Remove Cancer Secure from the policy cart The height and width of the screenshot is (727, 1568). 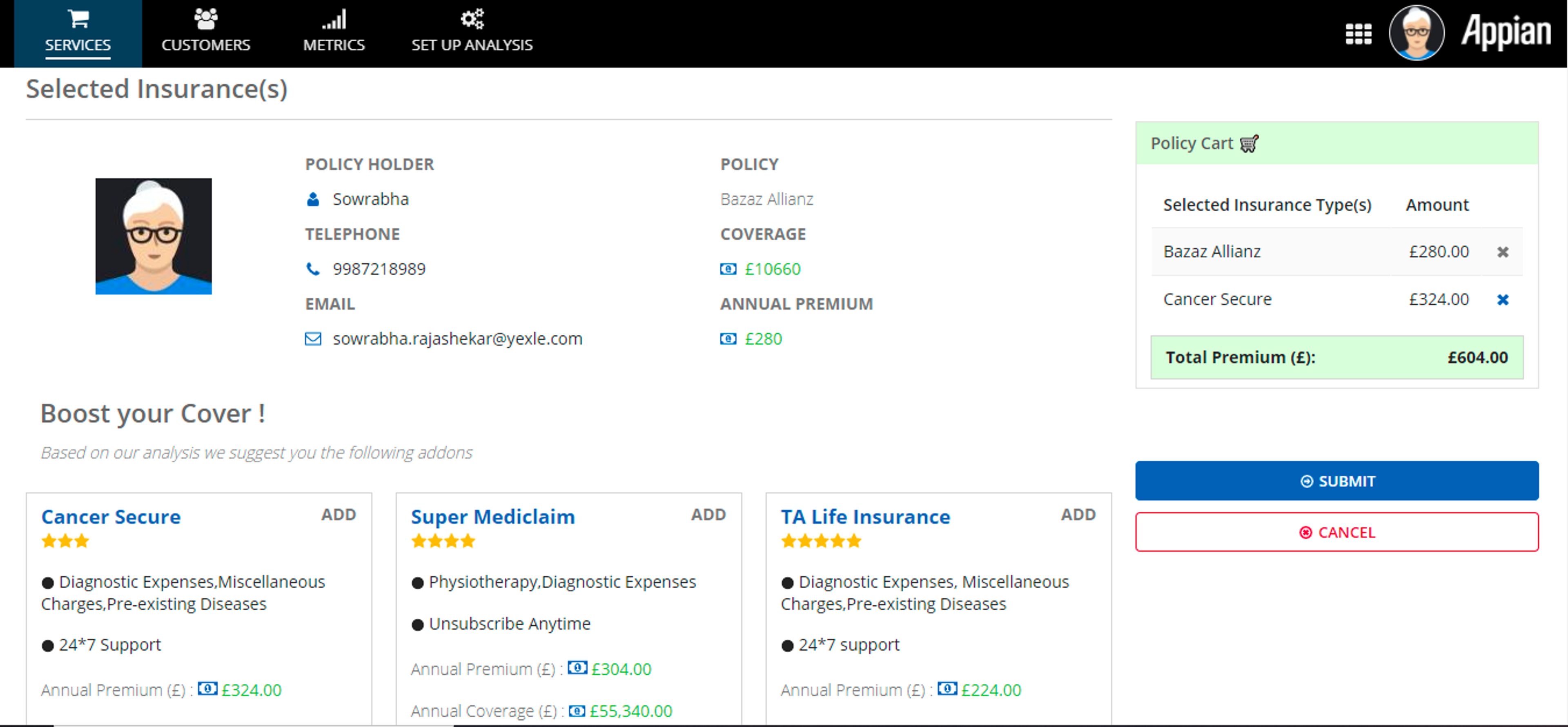(1502, 299)
